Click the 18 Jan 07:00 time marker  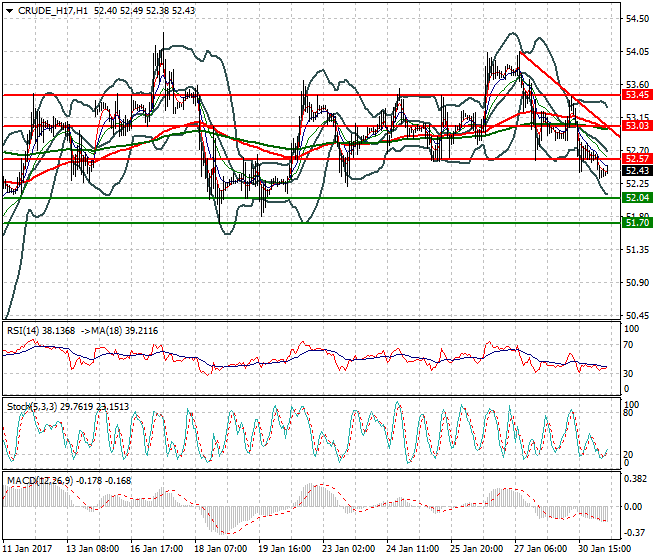click(219, 549)
